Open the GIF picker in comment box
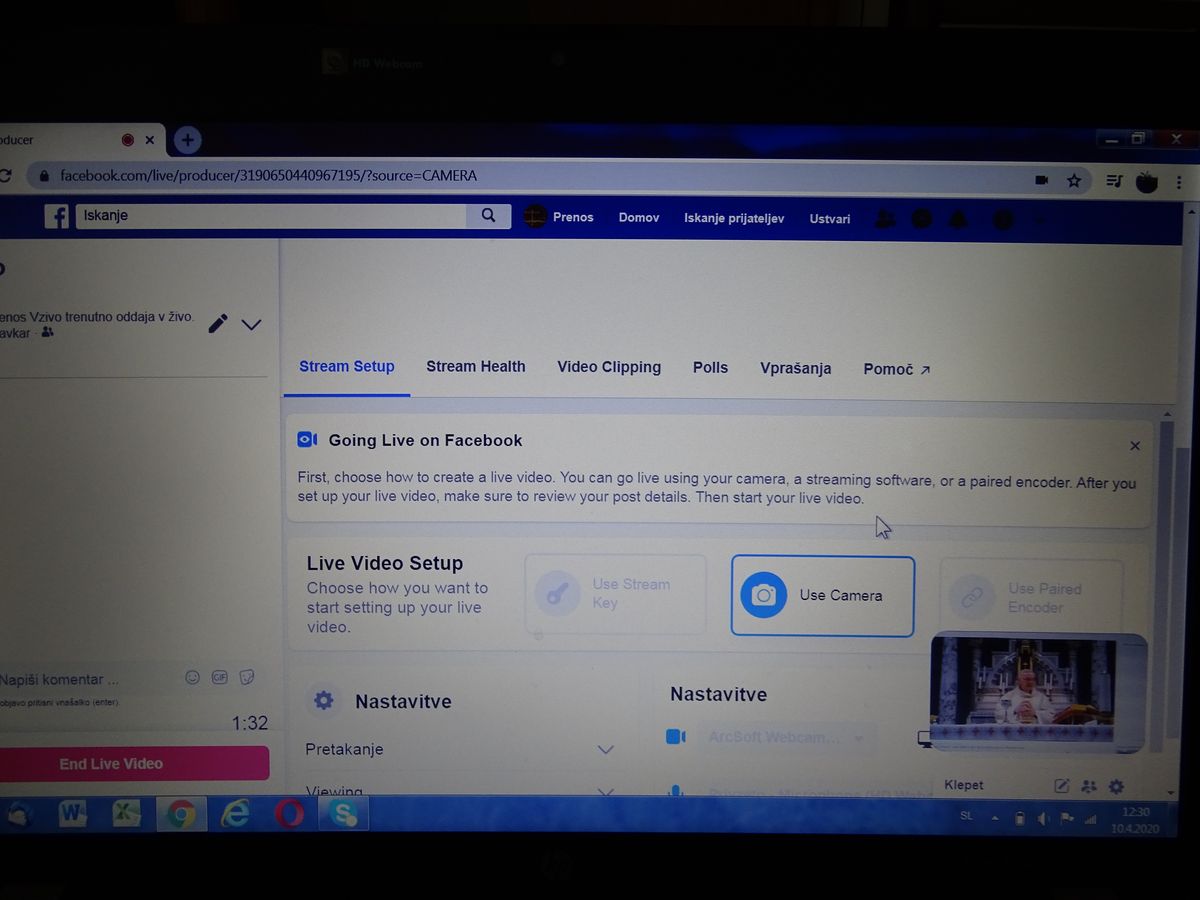 tap(219, 678)
